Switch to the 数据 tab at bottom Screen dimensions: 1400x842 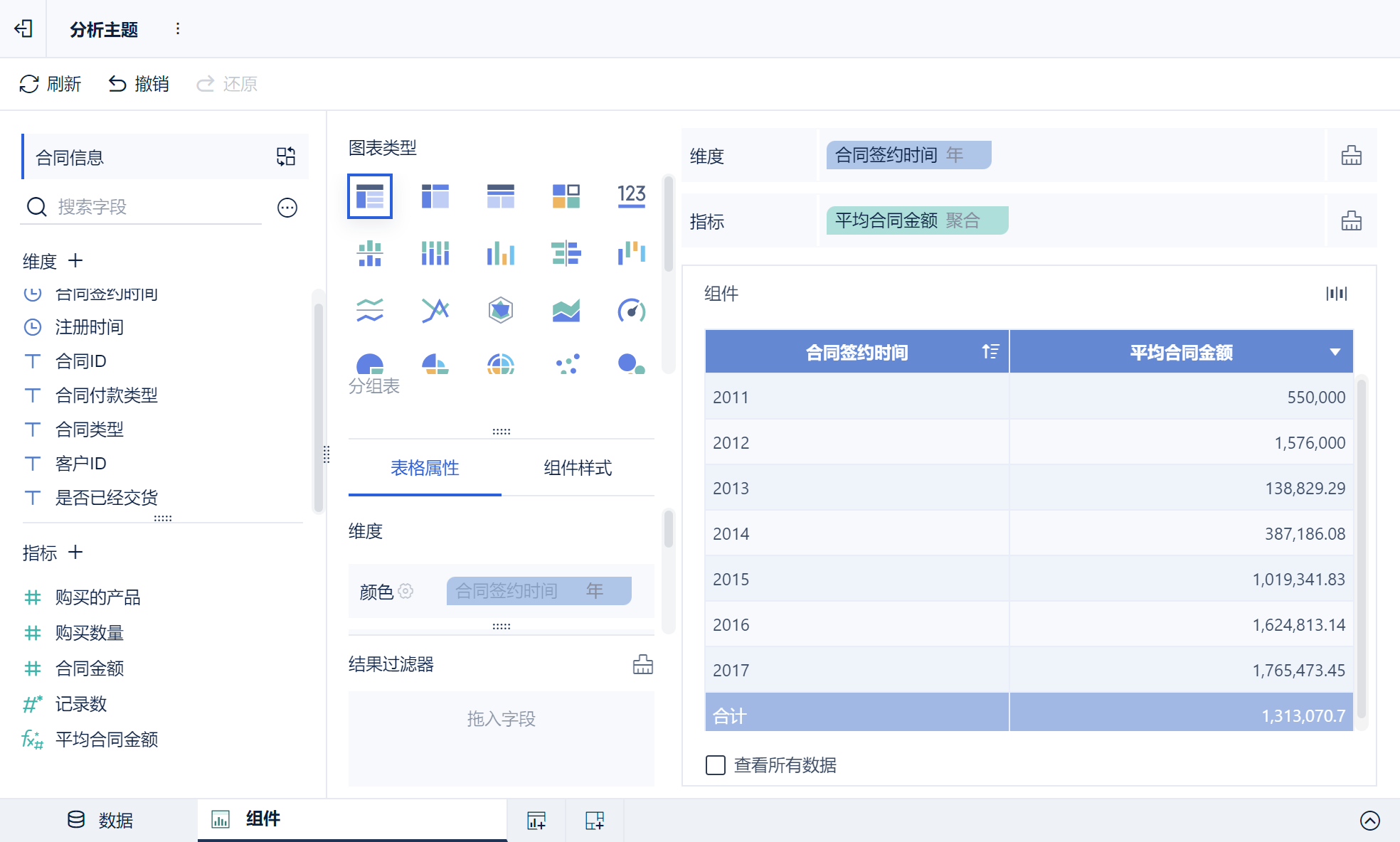click(x=100, y=820)
